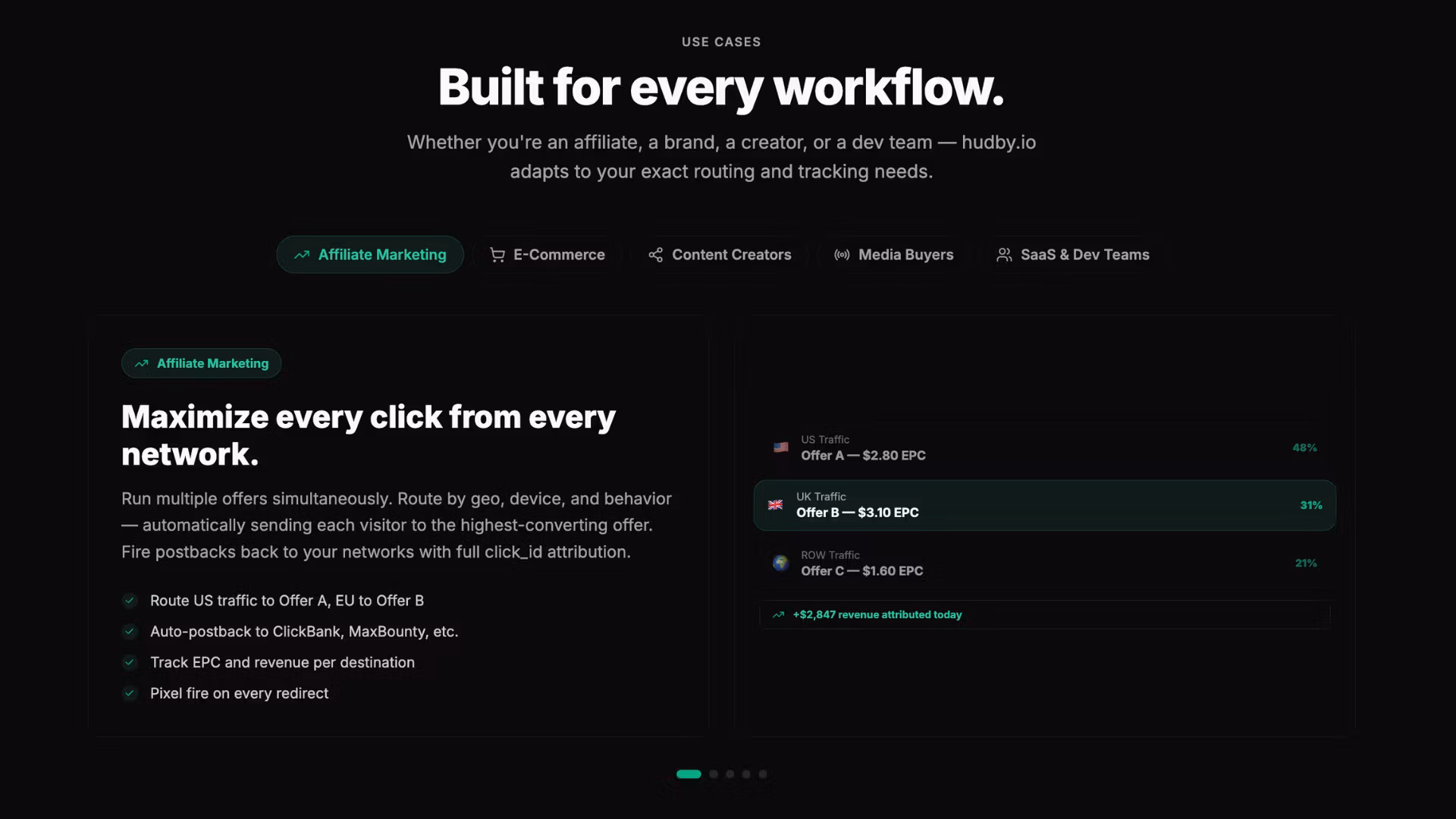
Task: Click the Affiliate Marketing badge in card
Action: click(201, 363)
